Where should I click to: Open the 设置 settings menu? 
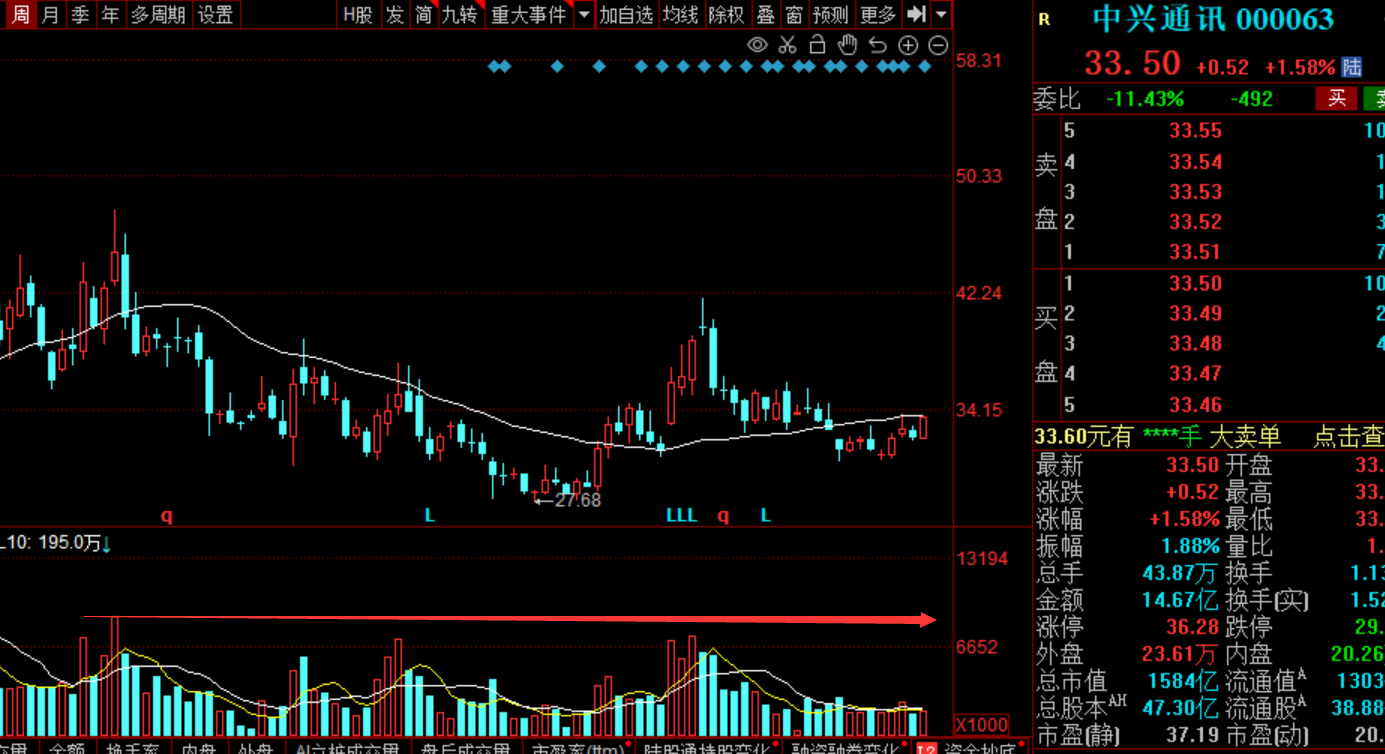tap(215, 15)
